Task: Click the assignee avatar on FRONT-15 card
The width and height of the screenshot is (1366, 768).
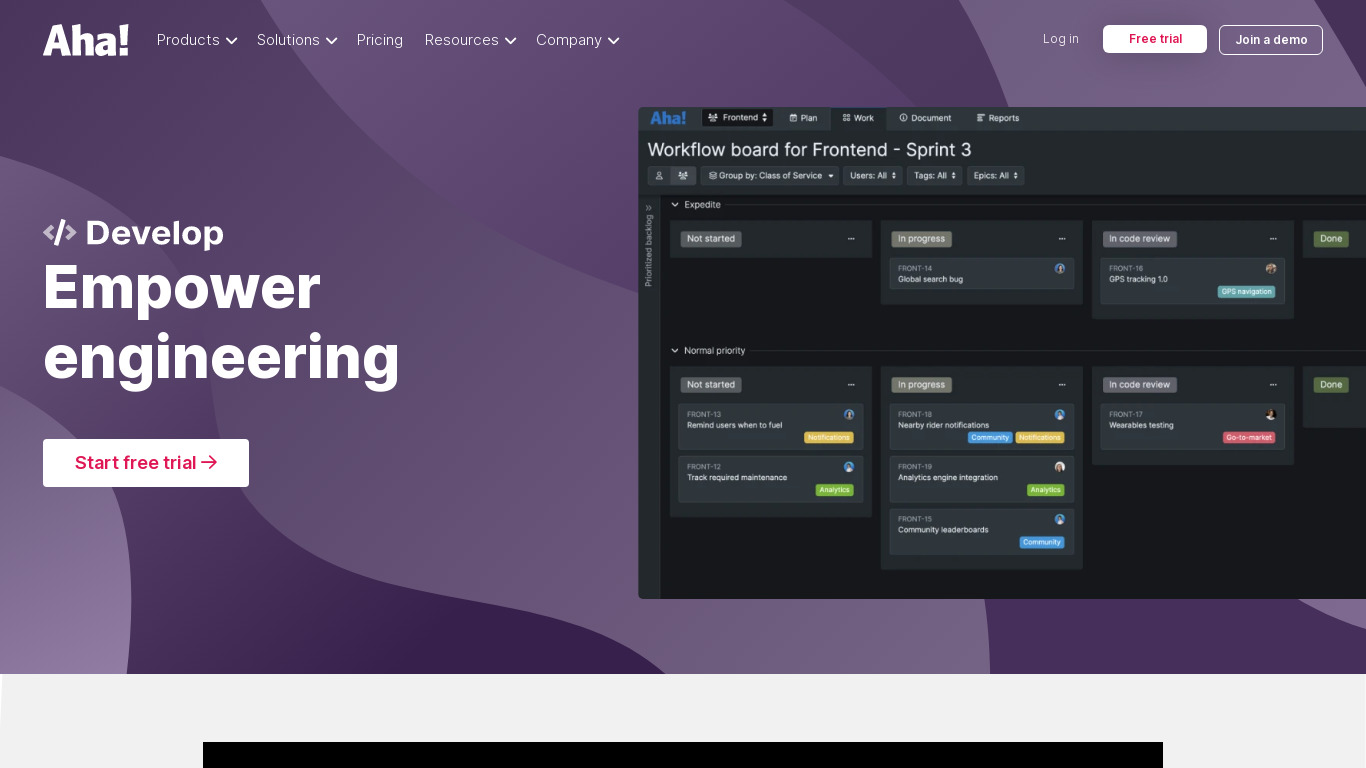Action: (x=1060, y=519)
